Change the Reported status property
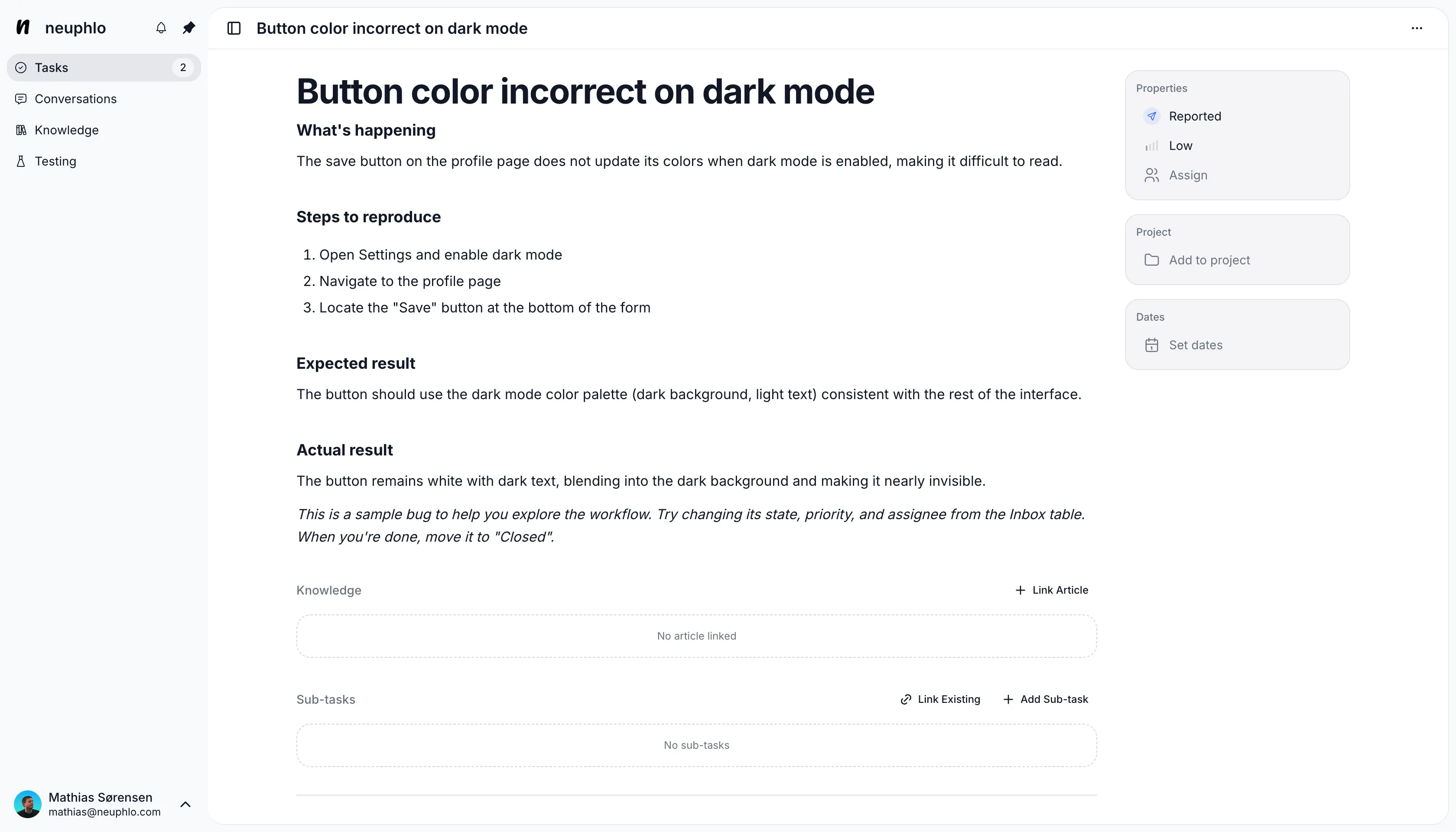This screenshot has width=1456, height=832. coord(1194,117)
